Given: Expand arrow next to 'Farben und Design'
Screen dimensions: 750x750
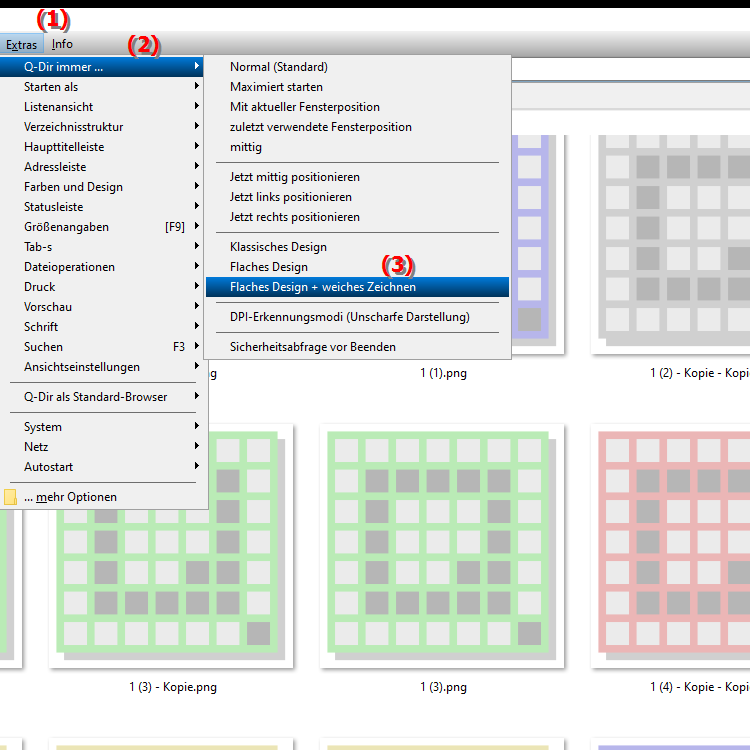Looking at the screenshot, I should [x=197, y=186].
